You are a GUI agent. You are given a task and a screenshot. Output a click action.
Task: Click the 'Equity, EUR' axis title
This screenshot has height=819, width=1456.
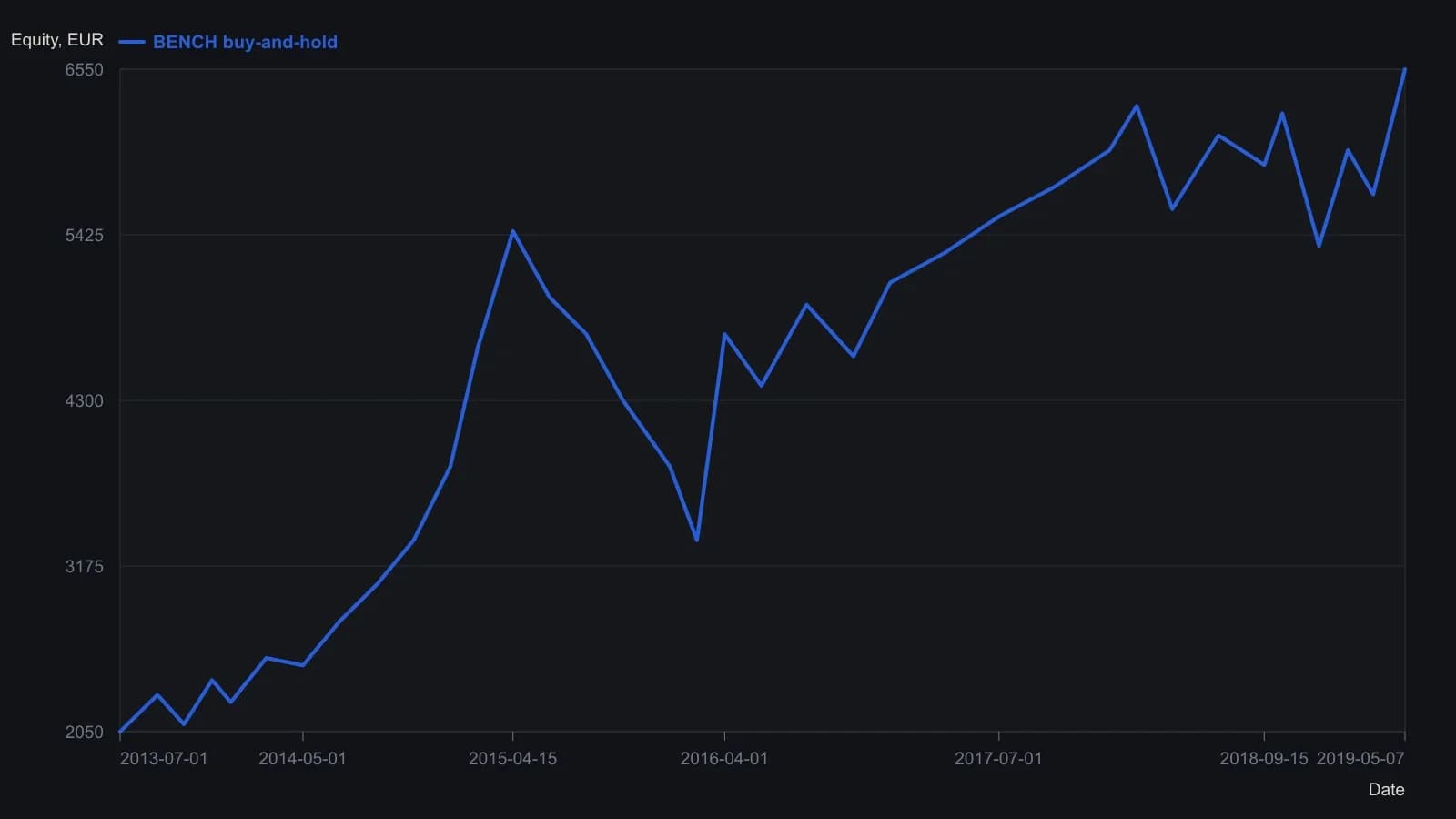pos(57,40)
